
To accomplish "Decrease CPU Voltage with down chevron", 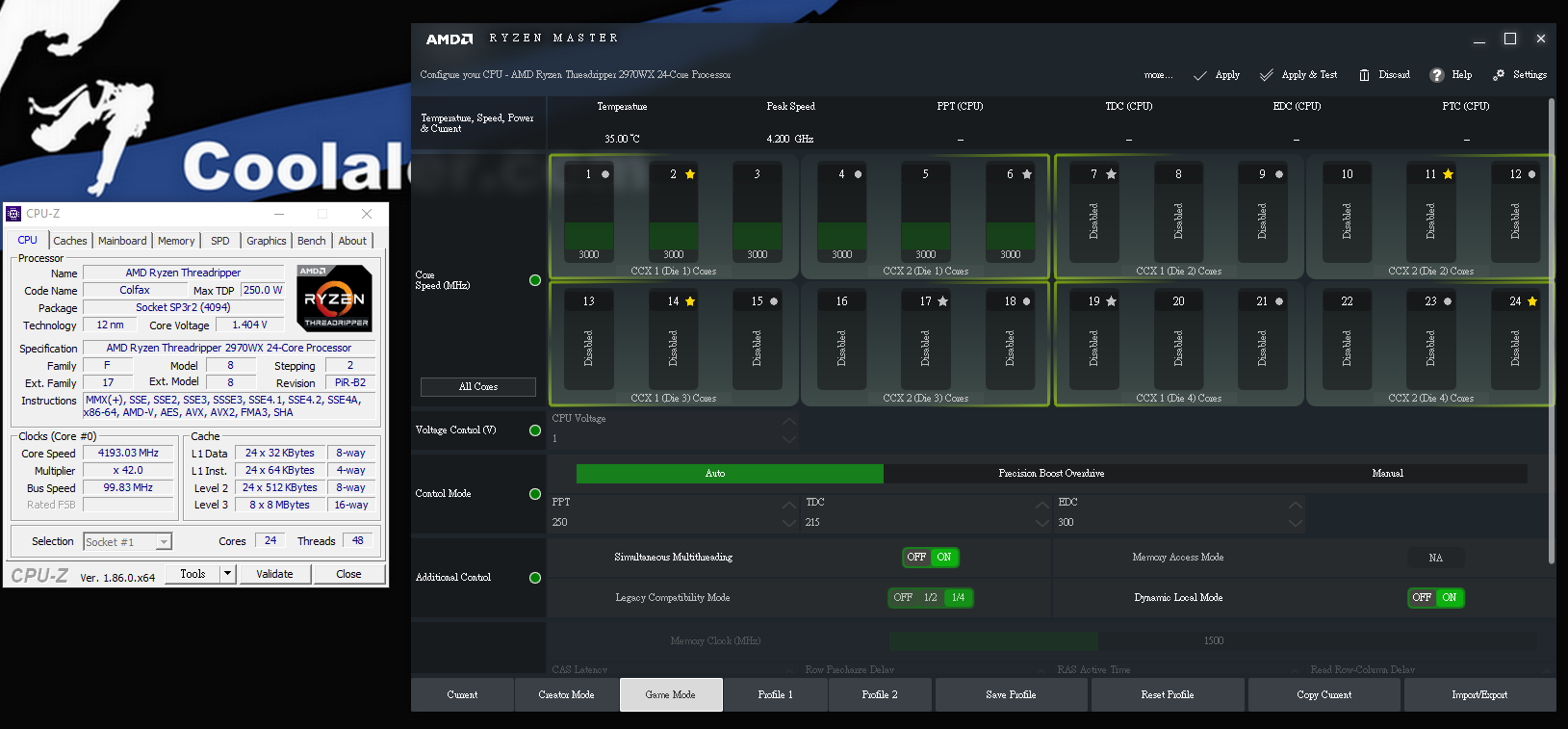I will tap(789, 440).
